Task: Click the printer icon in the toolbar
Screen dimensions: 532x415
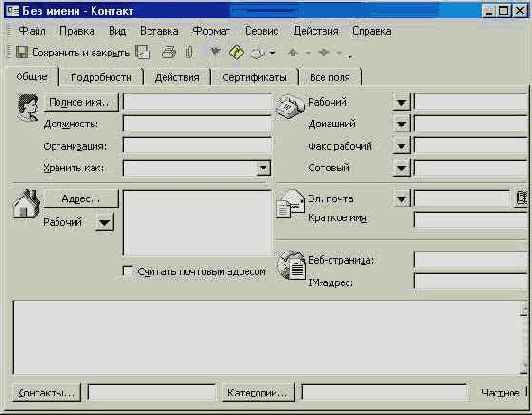Action: point(169,53)
